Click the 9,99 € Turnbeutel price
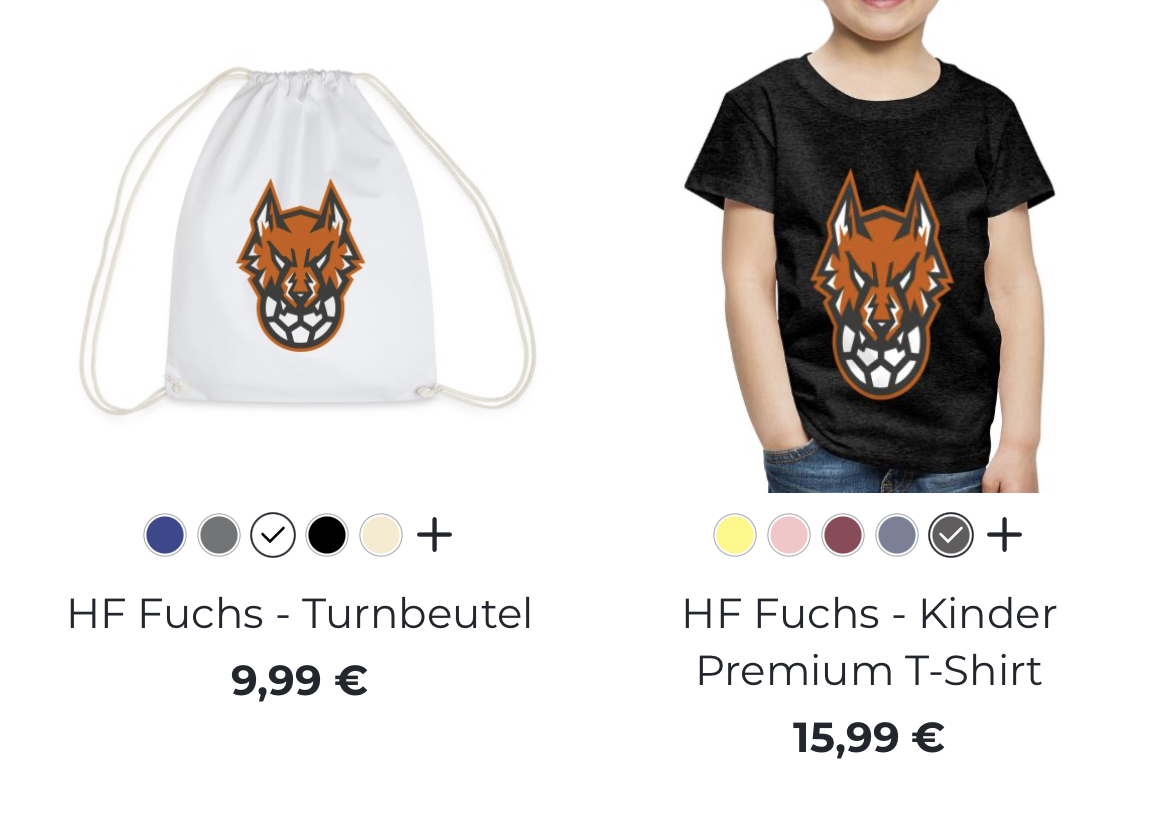 [x=299, y=680]
